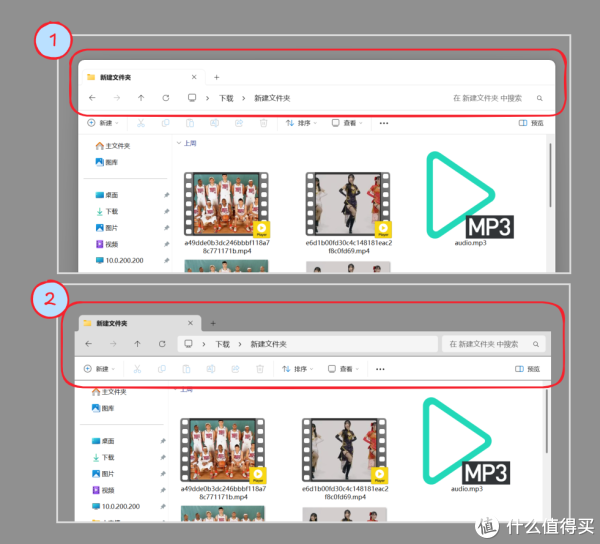Click the refresh icon in window 1
Image resolution: width=600 pixels, height=544 pixels.
tap(165, 98)
